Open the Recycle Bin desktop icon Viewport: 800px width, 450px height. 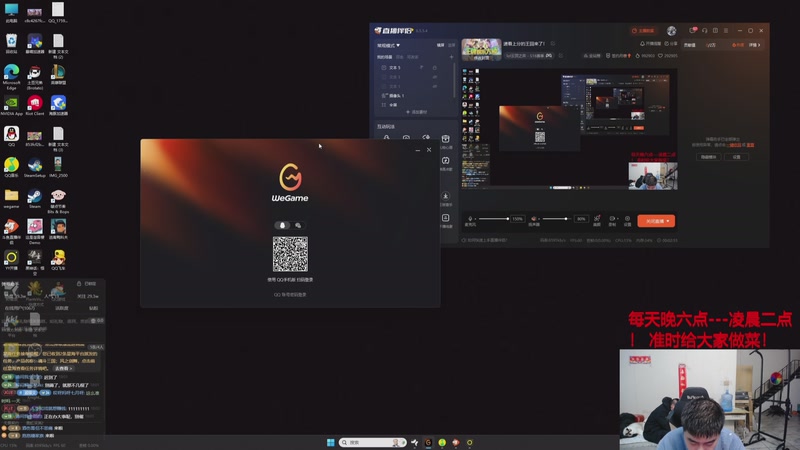[11, 44]
